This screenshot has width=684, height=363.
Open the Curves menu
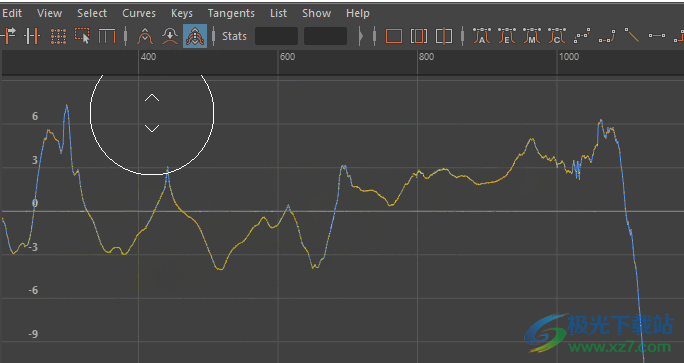pos(139,13)
